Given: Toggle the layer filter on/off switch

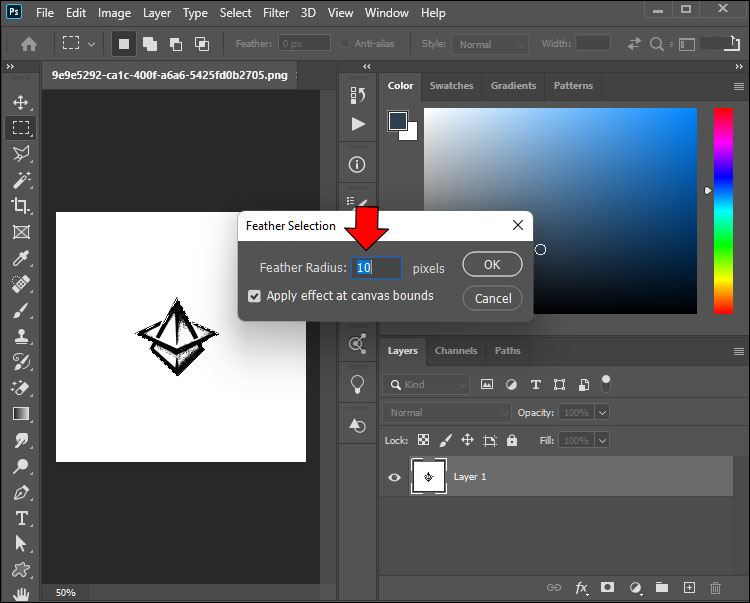Looking at the screenshot, I should click(606, 384).
